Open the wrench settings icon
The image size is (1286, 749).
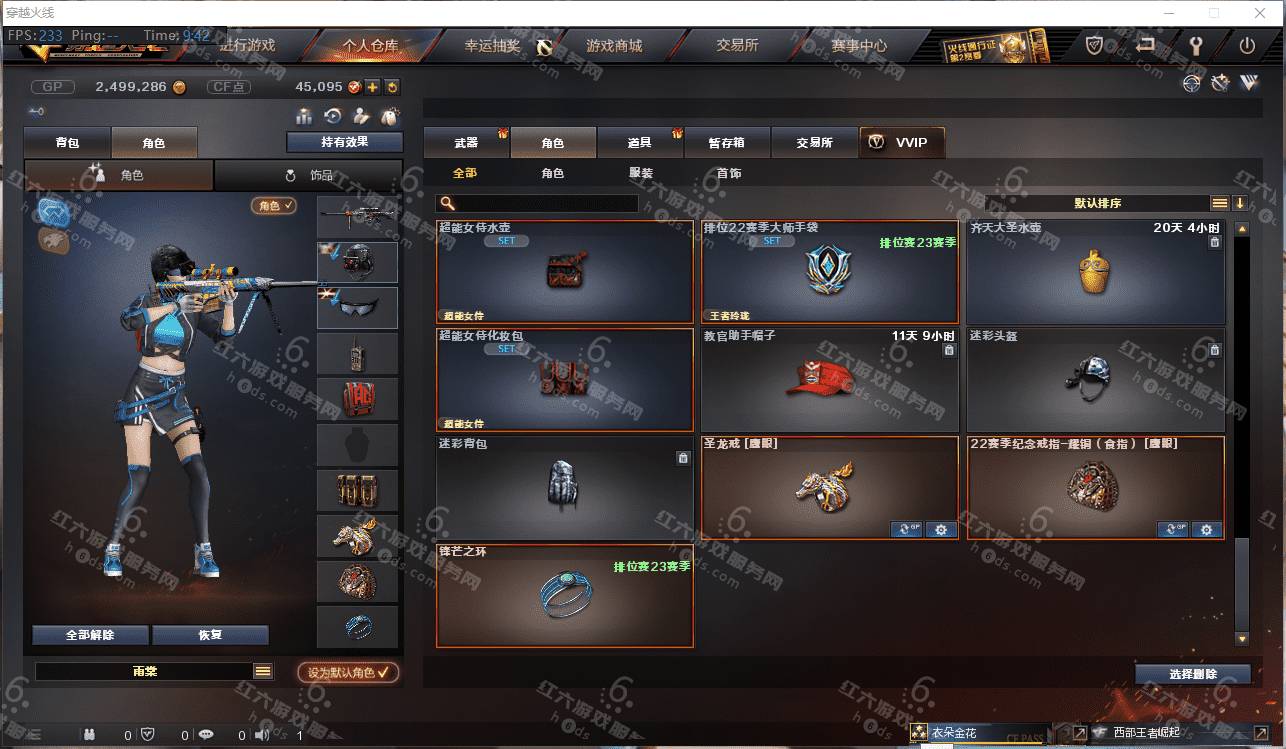(1196, 45)
